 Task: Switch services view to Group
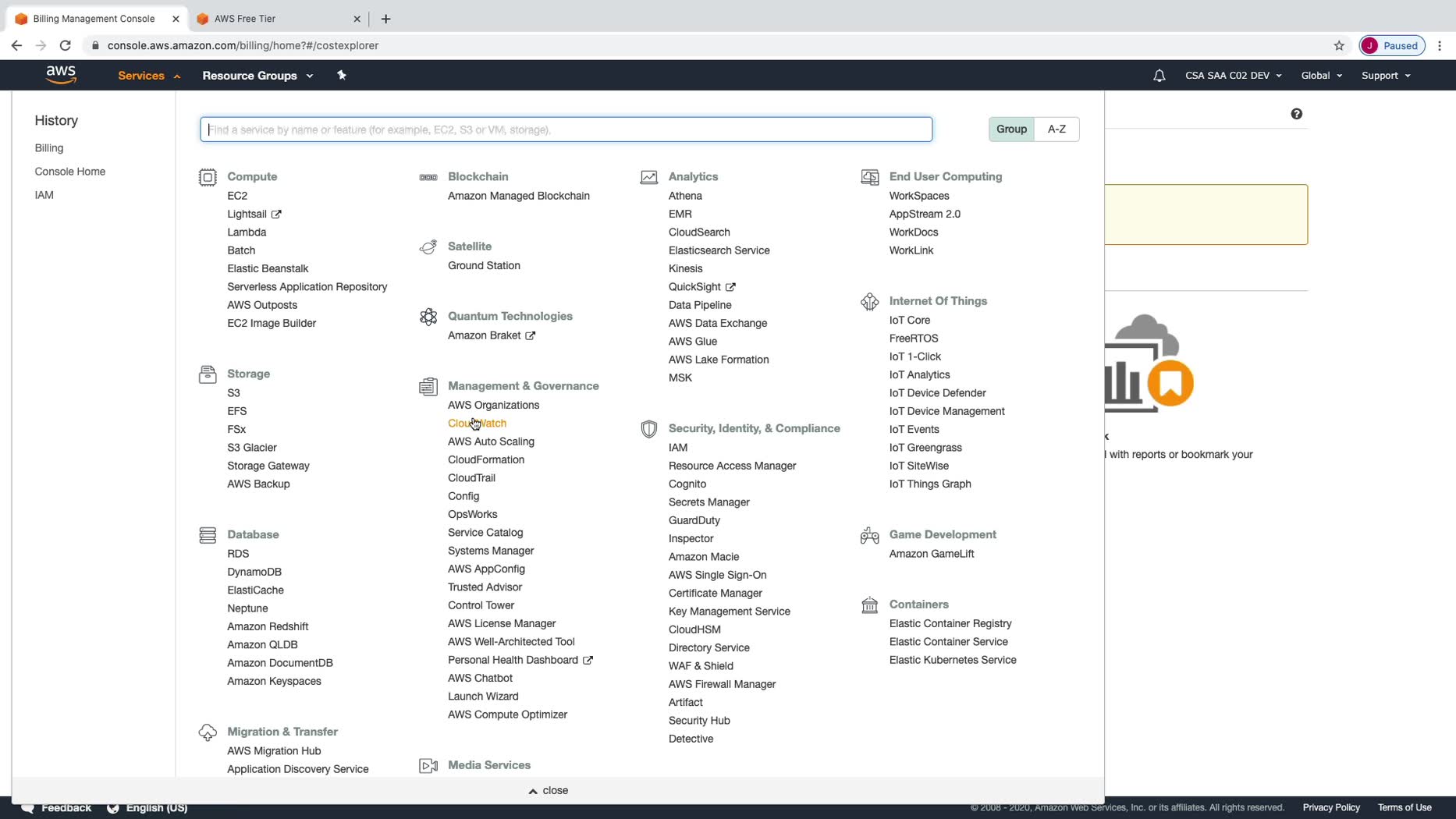point(1011,129)
